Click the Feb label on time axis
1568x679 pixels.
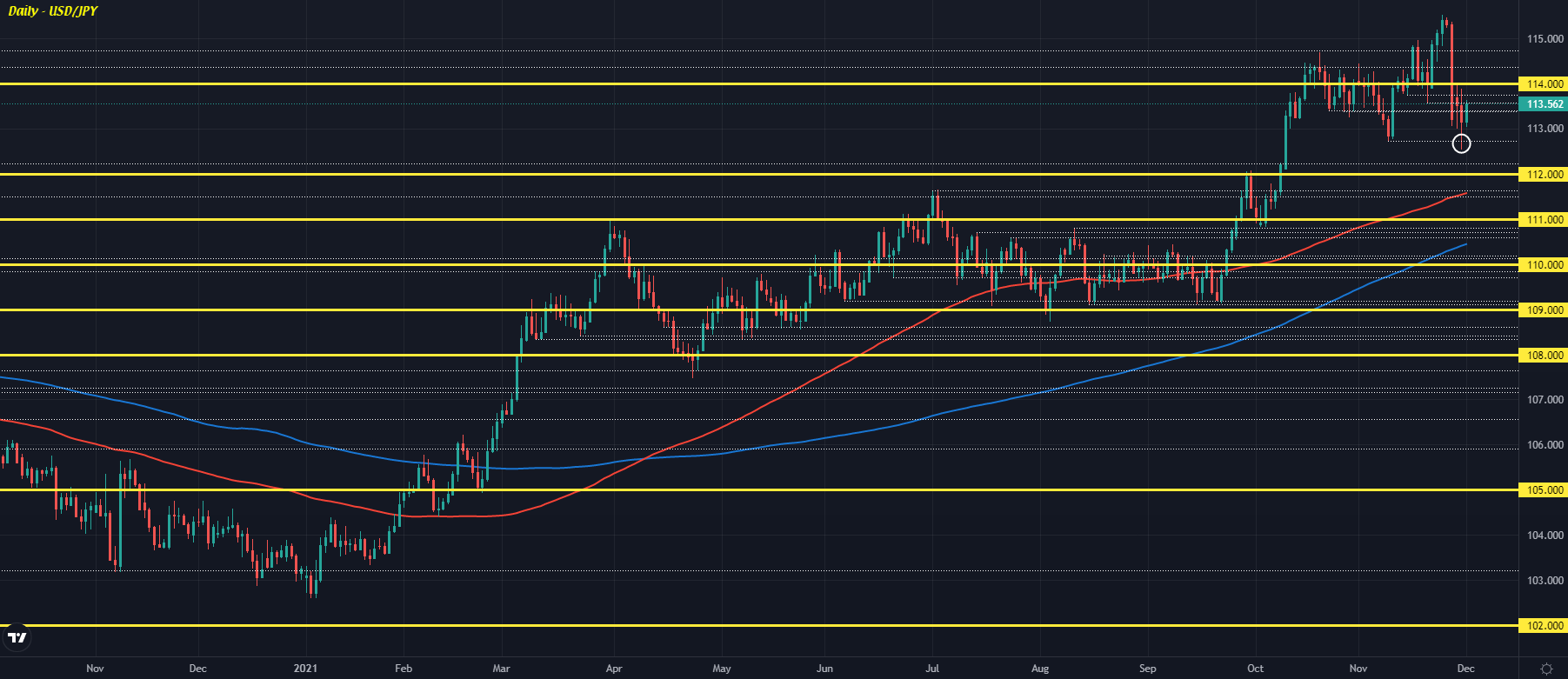pos(404,669)
